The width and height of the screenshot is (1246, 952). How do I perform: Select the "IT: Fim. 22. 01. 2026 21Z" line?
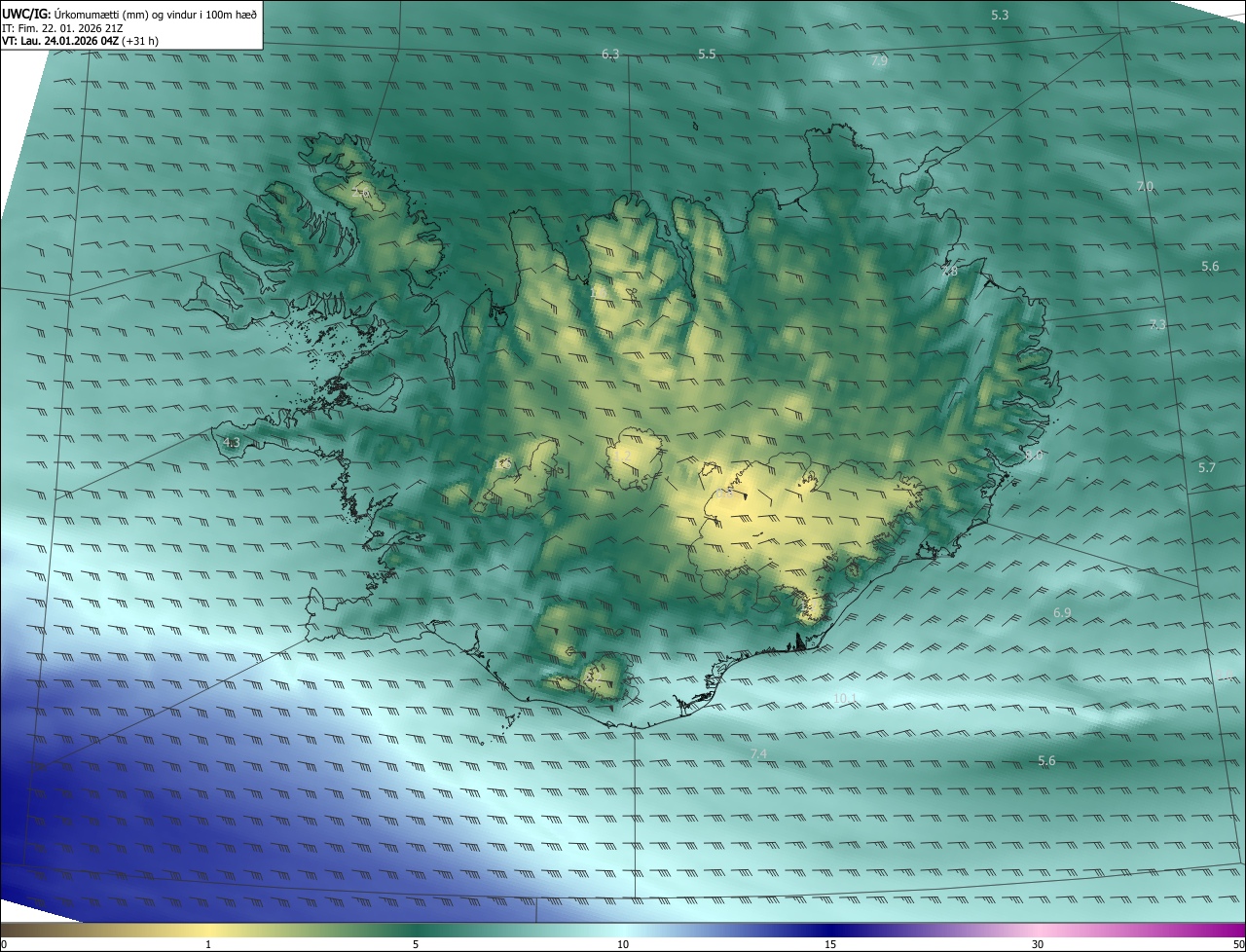coord(62,27)
